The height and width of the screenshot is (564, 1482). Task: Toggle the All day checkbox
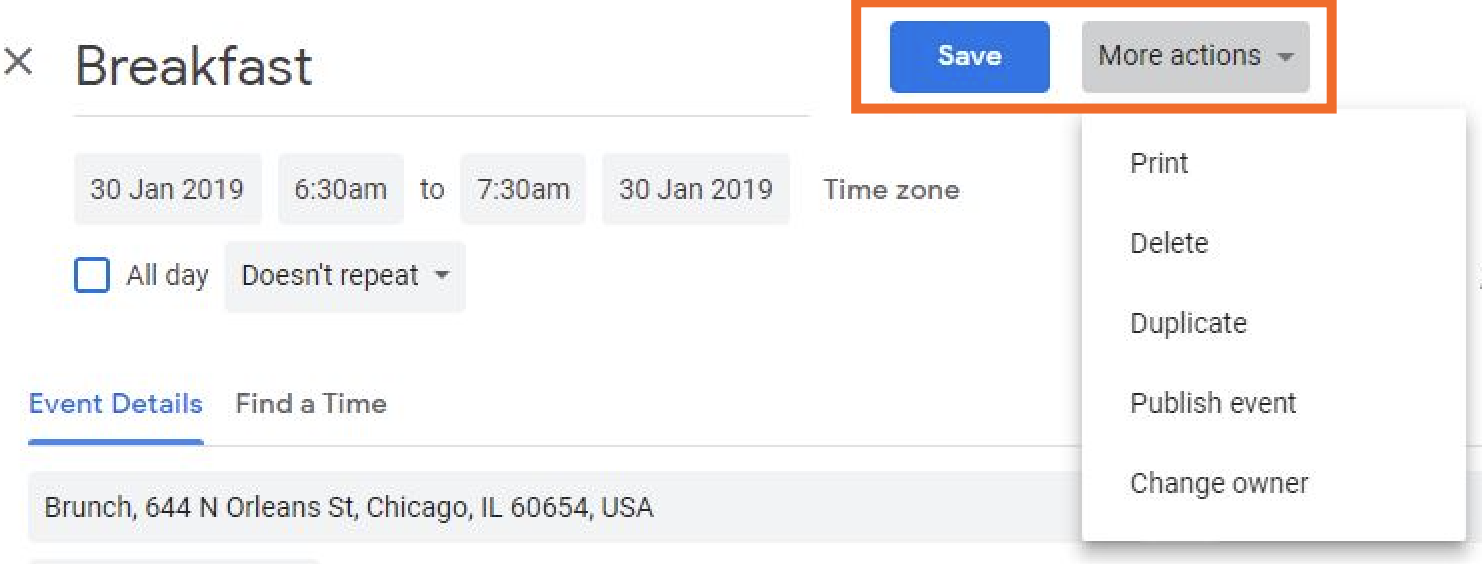[92, 275]
